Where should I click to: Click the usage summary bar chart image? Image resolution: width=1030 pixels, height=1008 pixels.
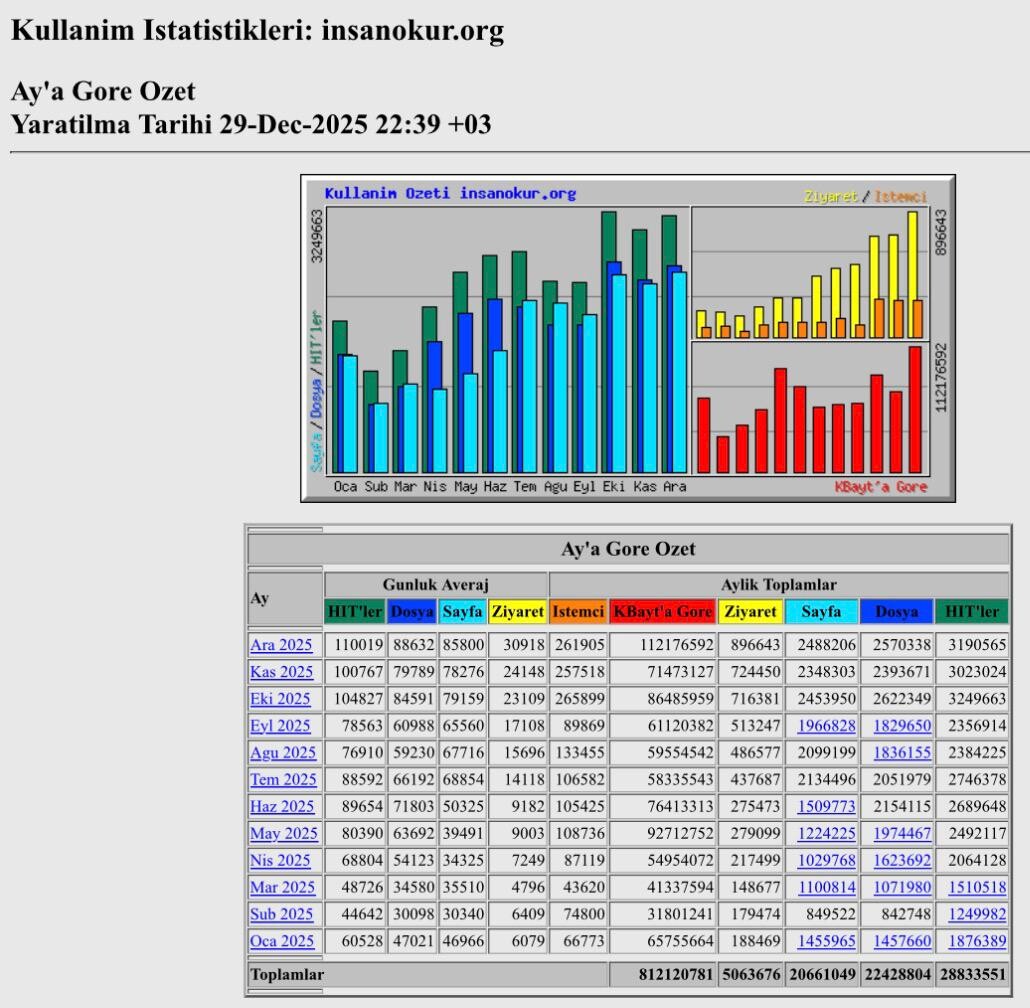(x=628, y=338)
